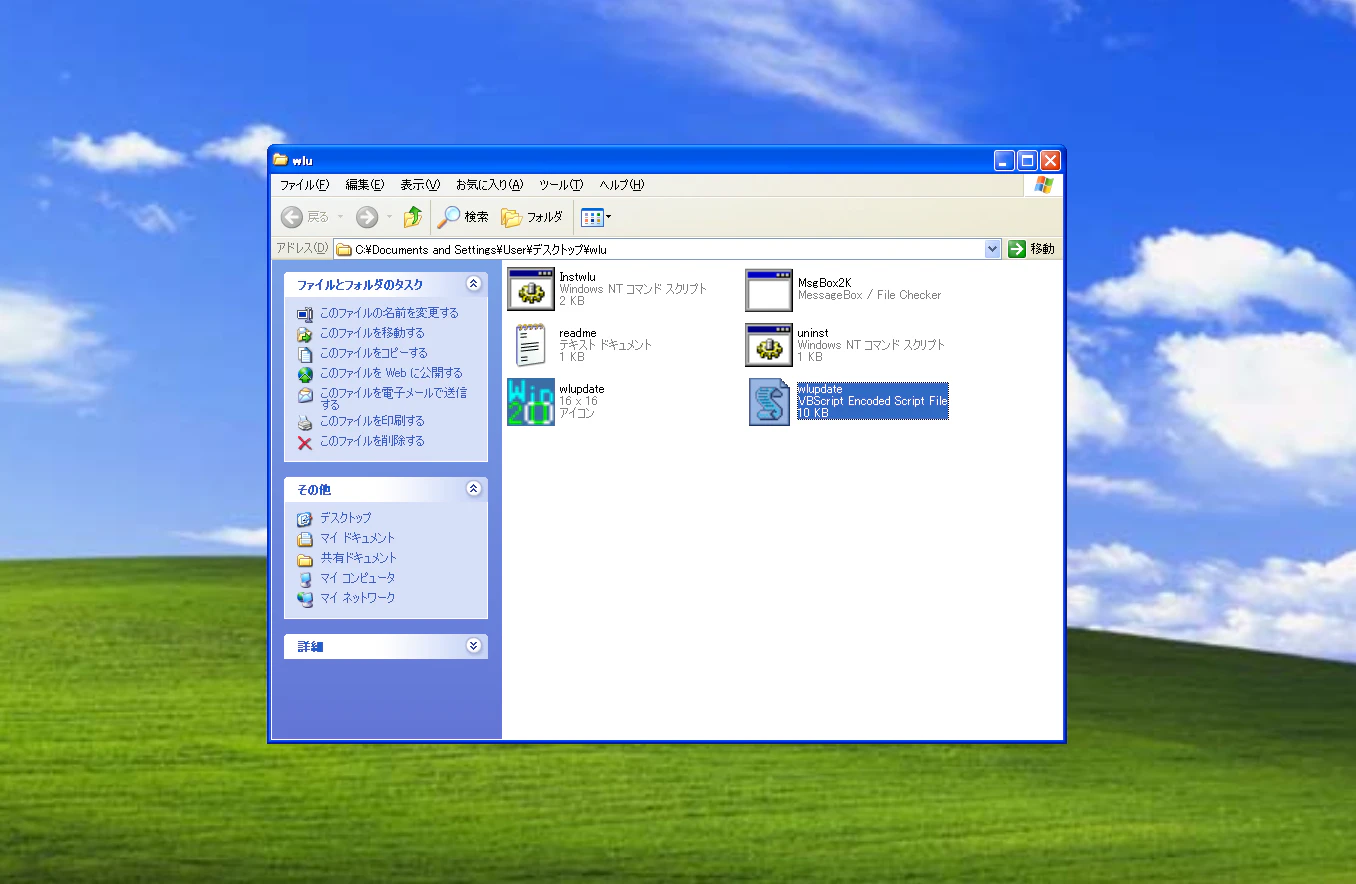
Task: Click the 'アドレス(D)' address bar label
Action: pos(302,249)
